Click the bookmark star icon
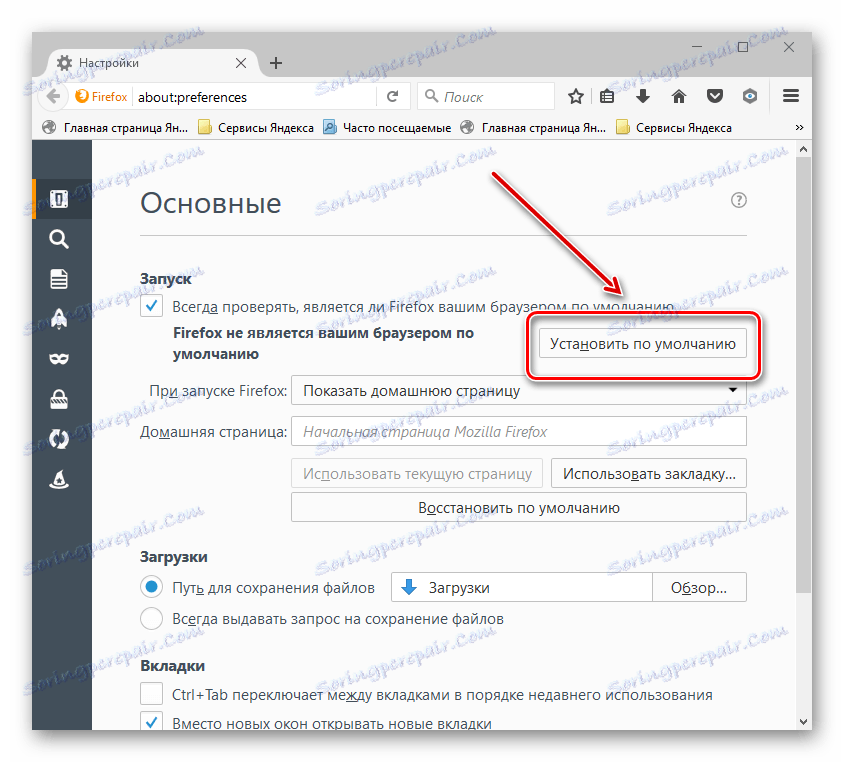The height and width of the screenshot is (762, 844). coord(575,97)
